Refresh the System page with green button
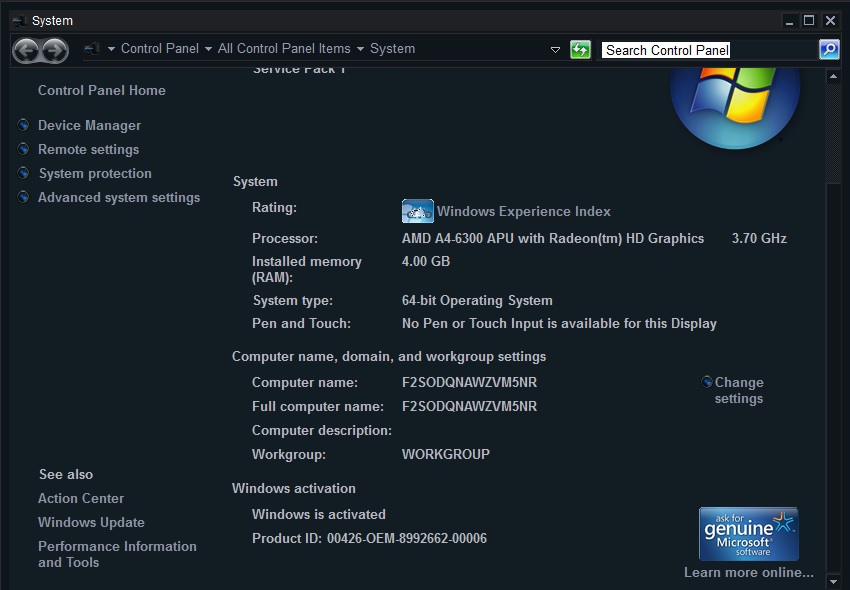This screenshot has height=590, width=850. click(x=580, y=50)
